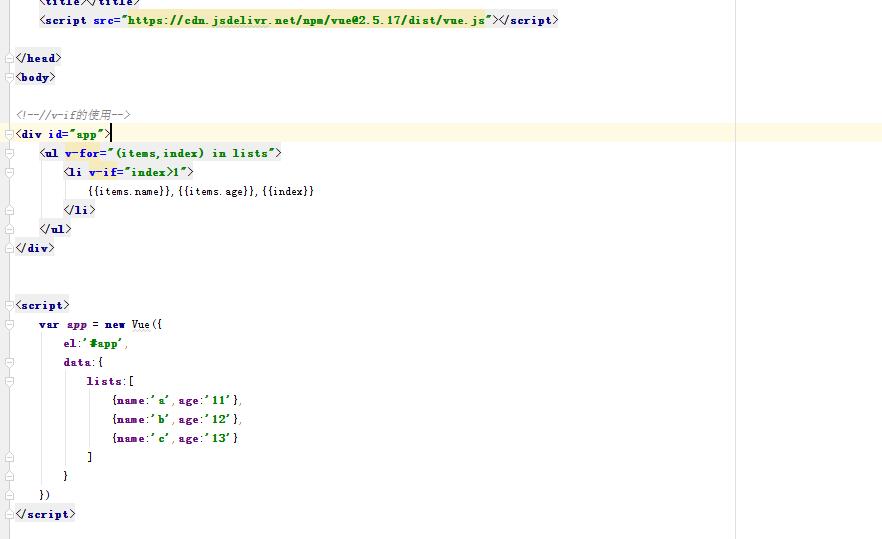Image resolution: width=882 pixels, height=539 pixels.
Task: Click the 'lists' property key
Action: [104, 381]
